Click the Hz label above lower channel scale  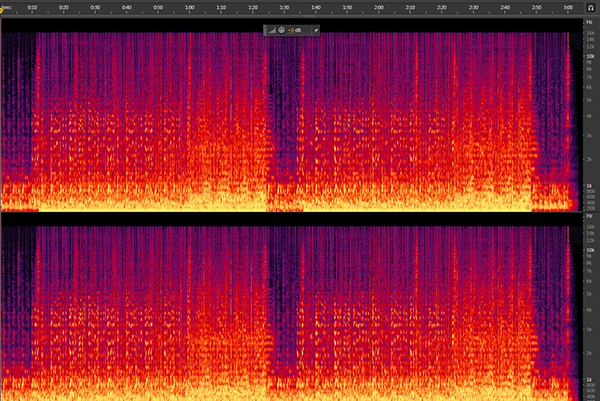590,216
